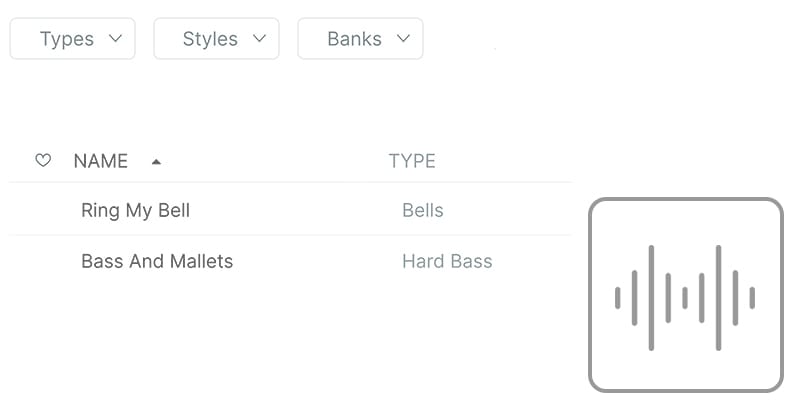
Task: Open the Types filter dropdown
Action: [72, 39]
